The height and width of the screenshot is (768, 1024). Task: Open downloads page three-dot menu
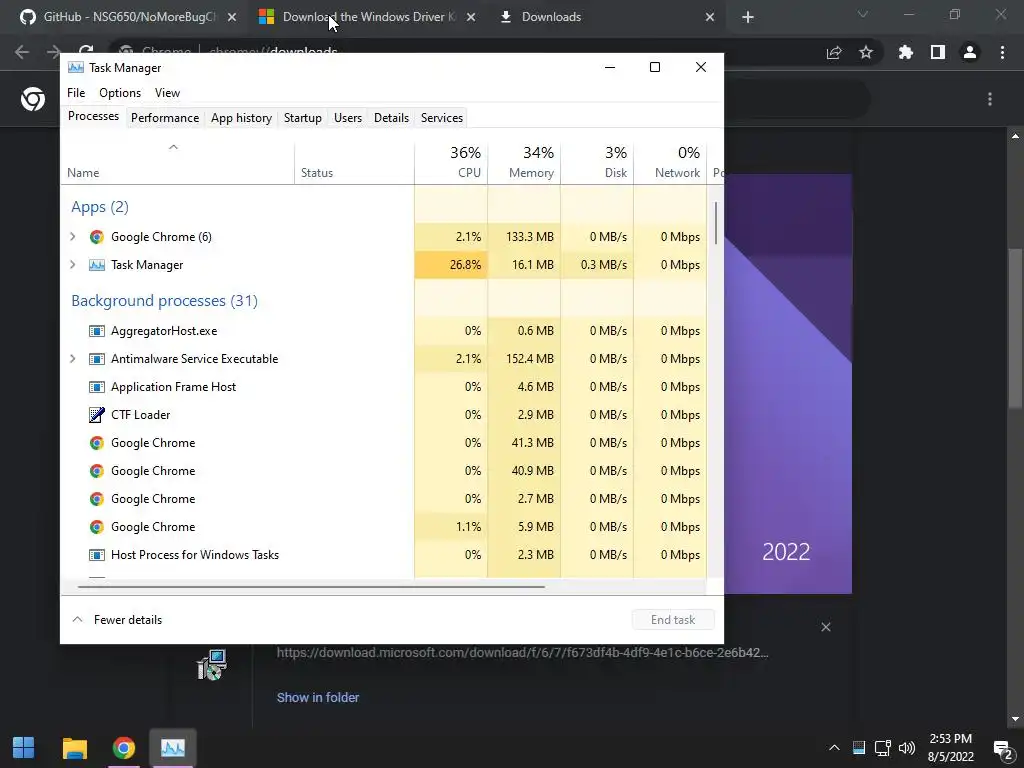tap(990, 99)
